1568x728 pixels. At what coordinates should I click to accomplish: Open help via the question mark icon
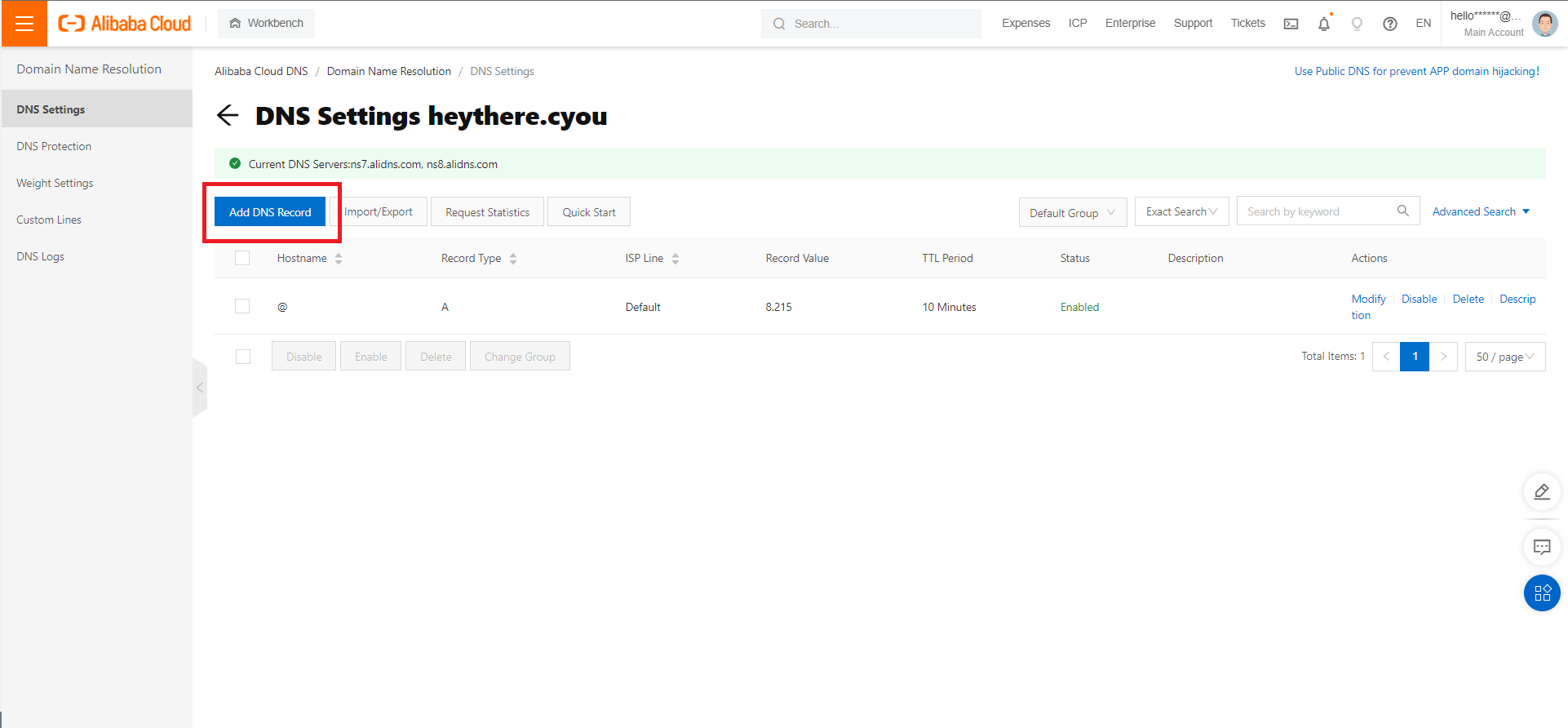[1390, 24]
